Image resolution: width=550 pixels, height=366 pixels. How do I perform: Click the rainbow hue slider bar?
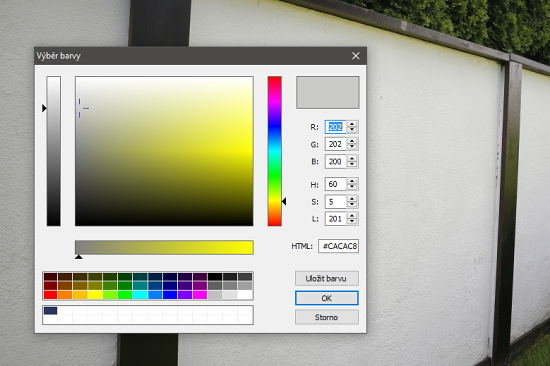[275, 151]
